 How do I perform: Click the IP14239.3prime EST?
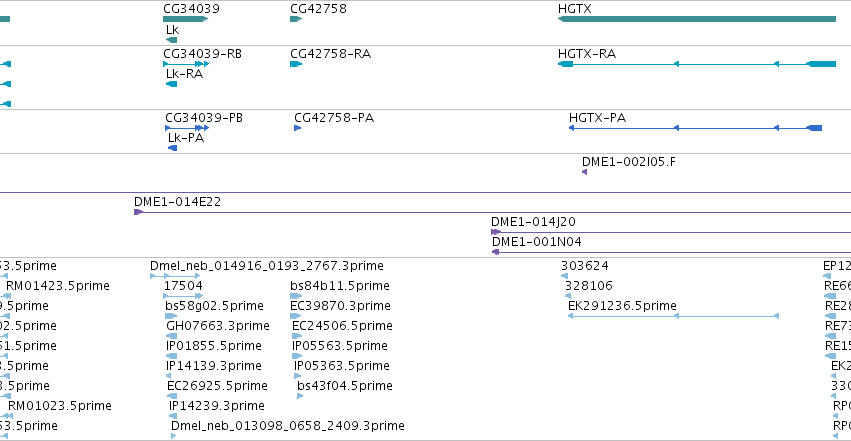(217, 406)
